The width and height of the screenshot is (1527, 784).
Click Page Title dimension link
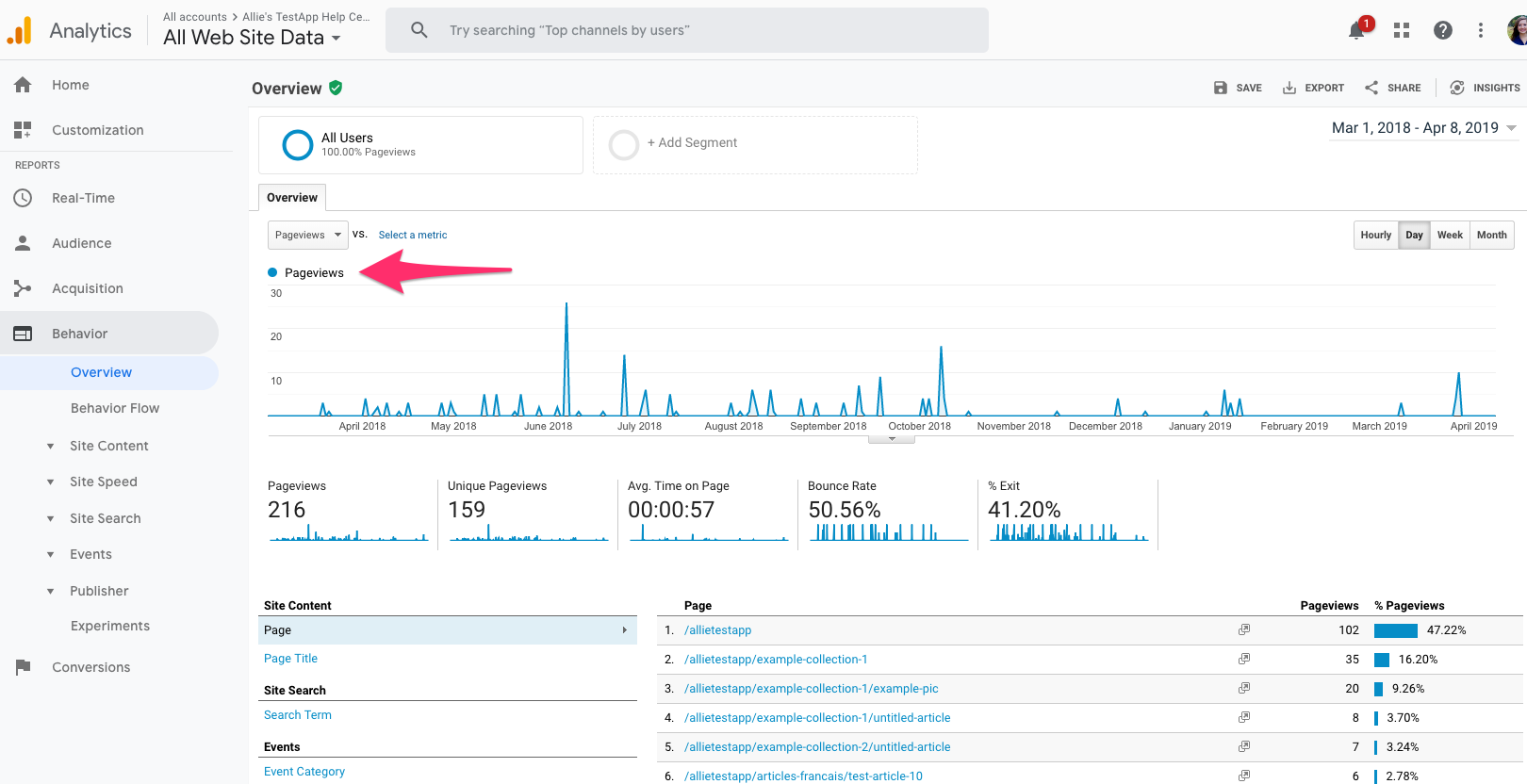pyautogui.click(x=290, y=659)
